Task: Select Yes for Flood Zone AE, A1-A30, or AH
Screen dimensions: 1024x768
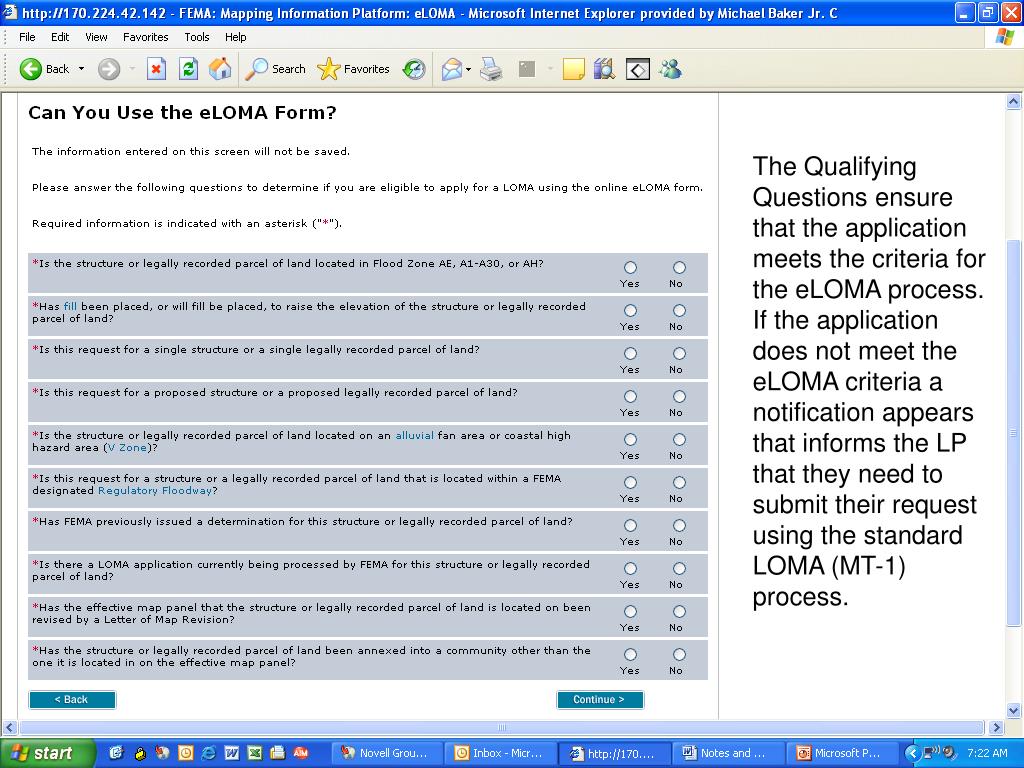Action: pos(630,267)
